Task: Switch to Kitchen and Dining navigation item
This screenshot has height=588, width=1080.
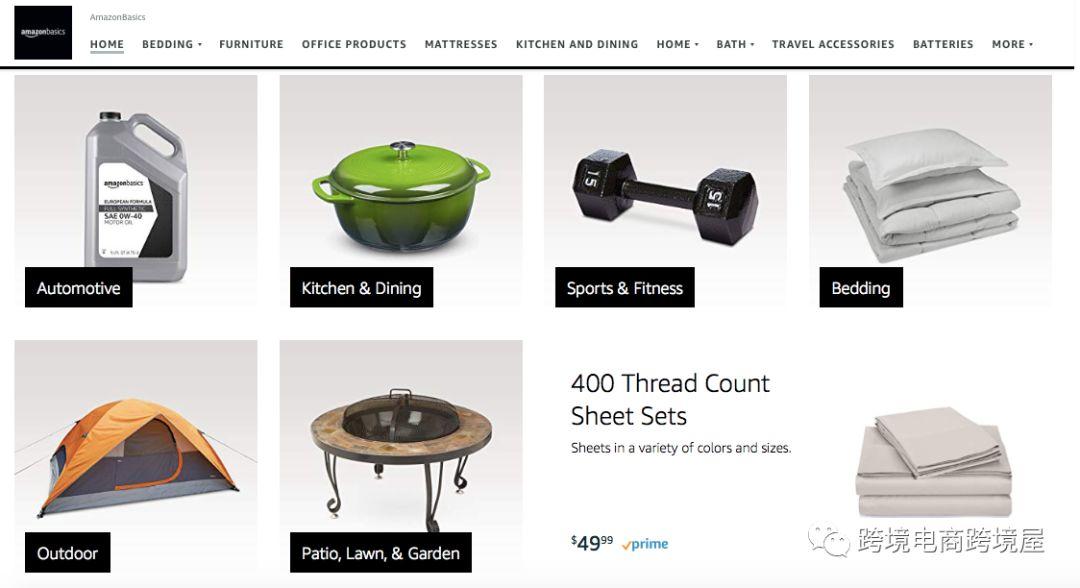Action: pos(577,44)
